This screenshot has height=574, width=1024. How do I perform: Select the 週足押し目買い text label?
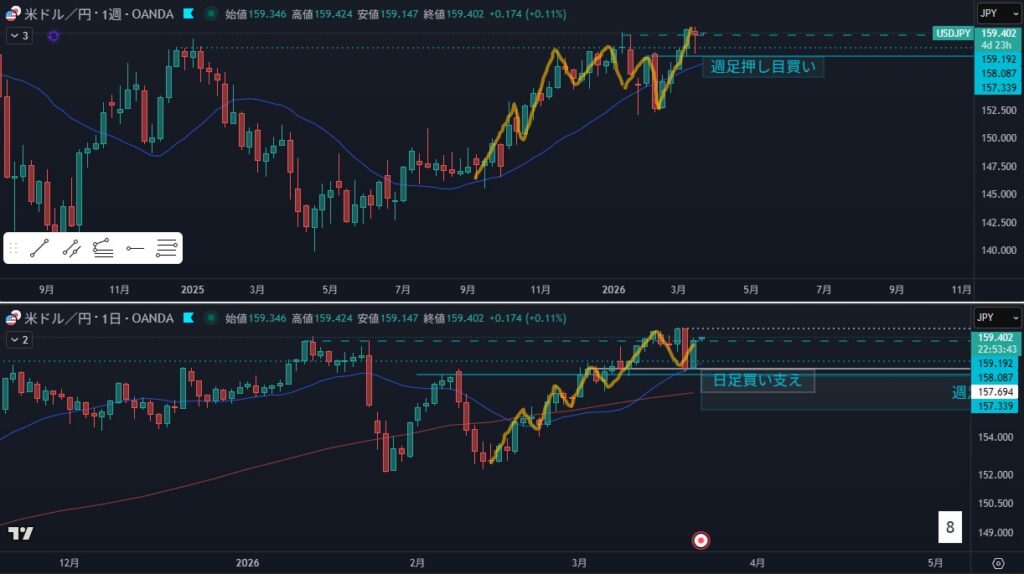(764, 68)
